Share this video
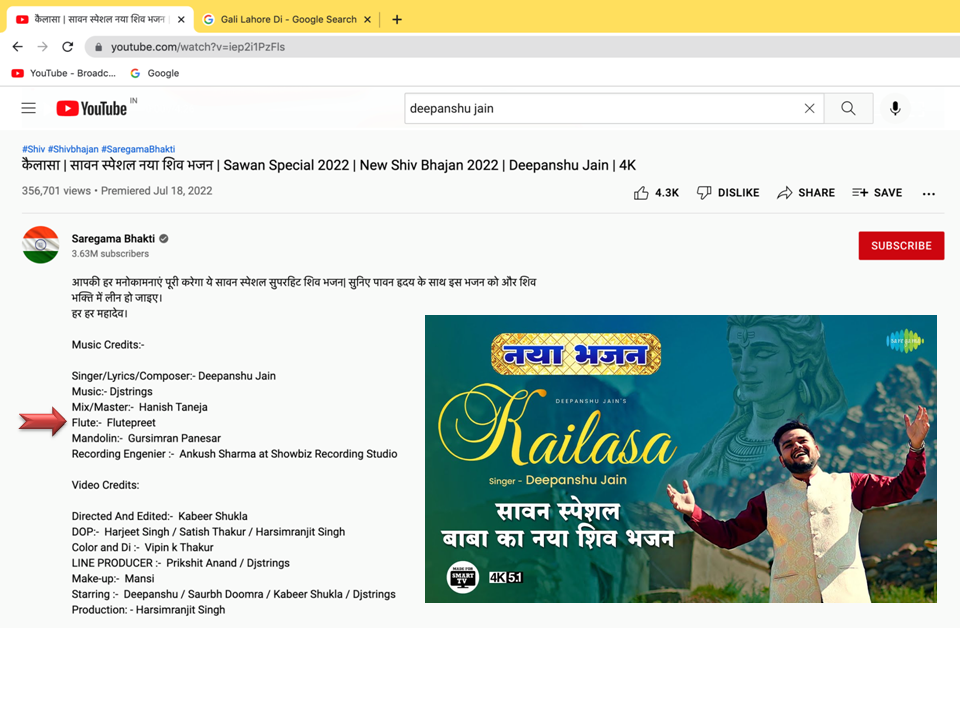This screenshot has width=960, height=720. (x=805, y=193)
